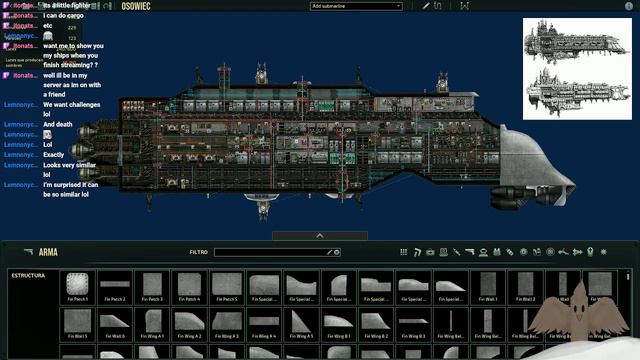Click the 'Looks very similar lol' chat message

tap(69, 170)
